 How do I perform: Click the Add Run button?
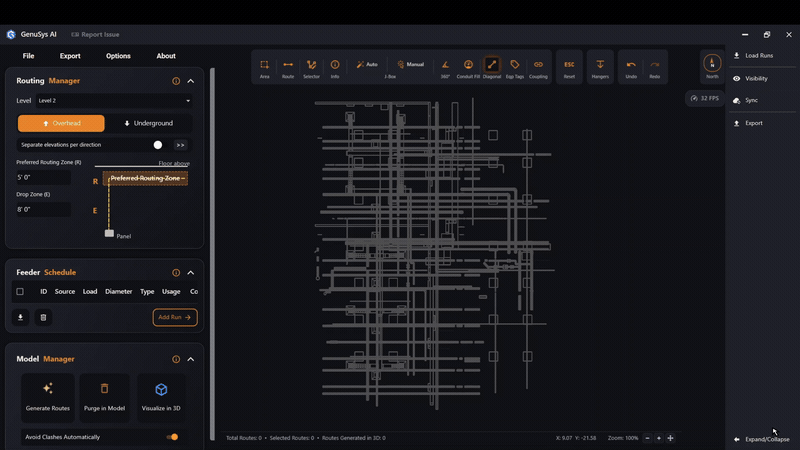tap(175, 317)
